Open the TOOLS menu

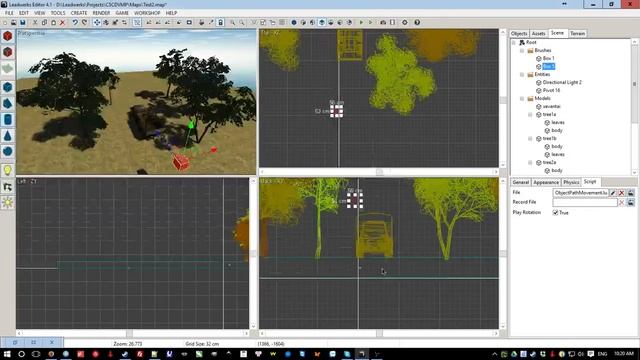pyautogui.click(x=58, y=13)
